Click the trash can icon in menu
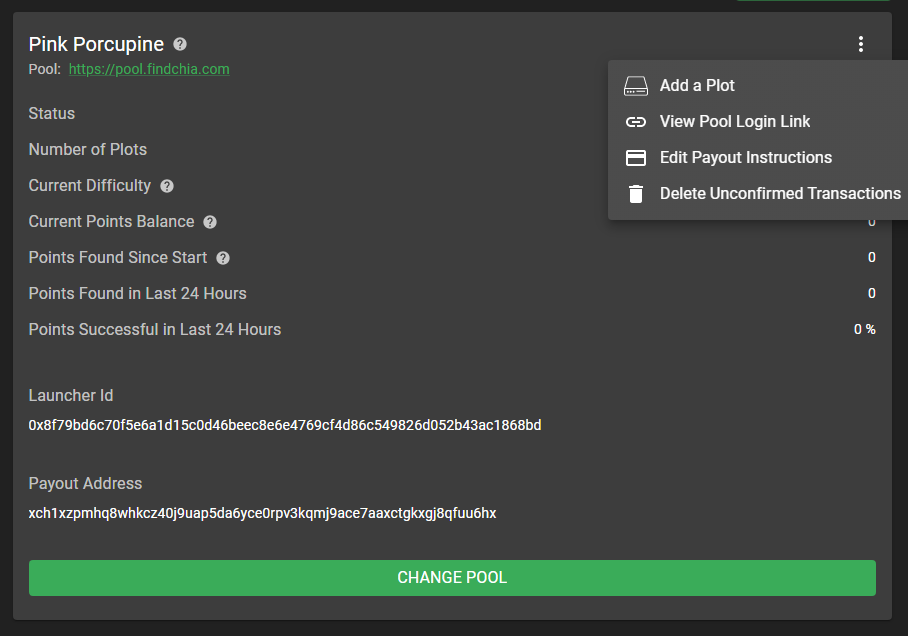The width and height of the screenshot is (908, 636). [636, 194]
